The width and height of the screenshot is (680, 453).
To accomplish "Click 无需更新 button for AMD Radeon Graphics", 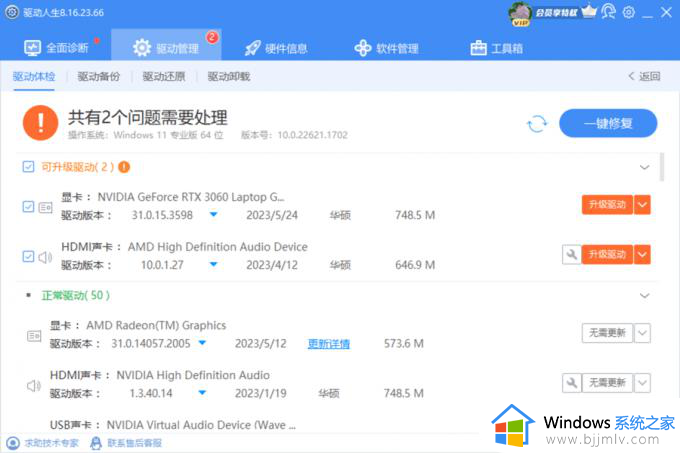I will pyautogui.click(x=607, y=333).
